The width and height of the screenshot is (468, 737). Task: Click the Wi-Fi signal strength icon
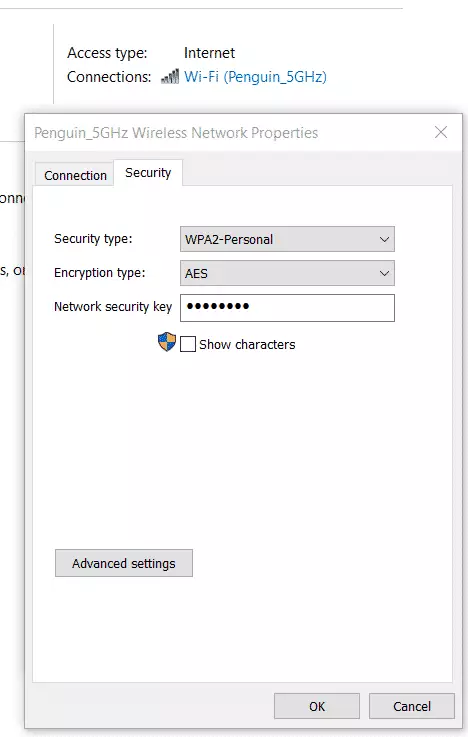(170, 77)
